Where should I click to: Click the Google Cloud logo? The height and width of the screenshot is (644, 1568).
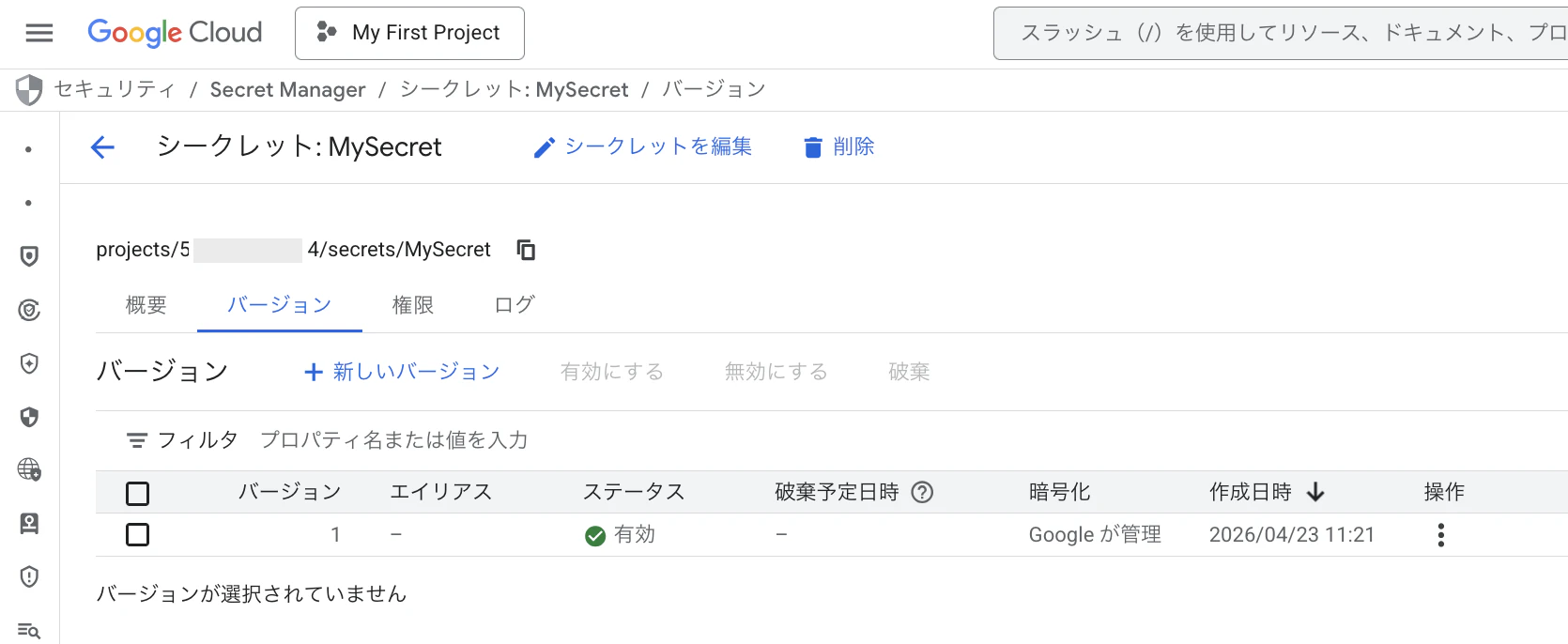175,33
